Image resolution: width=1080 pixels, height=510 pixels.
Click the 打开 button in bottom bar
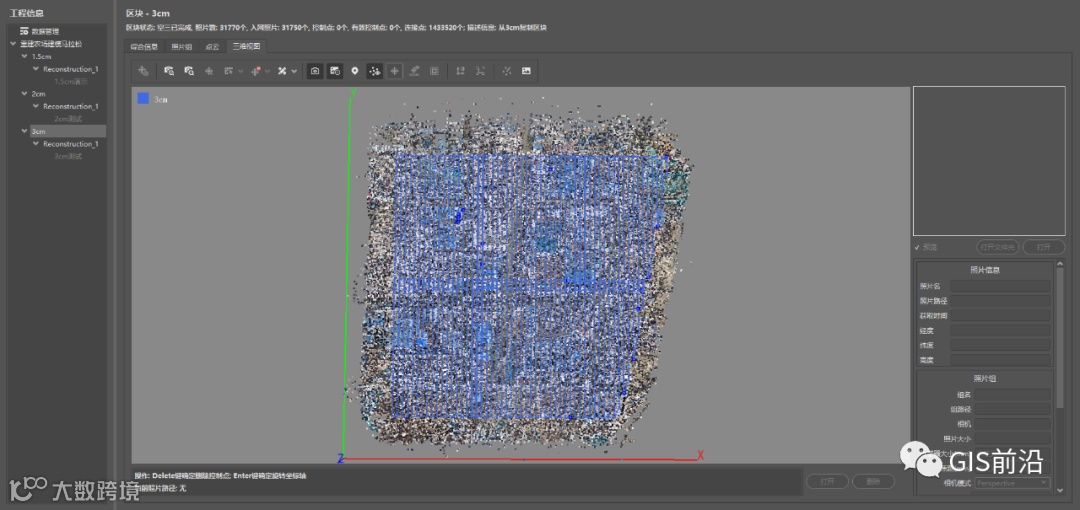click(827, 481)
